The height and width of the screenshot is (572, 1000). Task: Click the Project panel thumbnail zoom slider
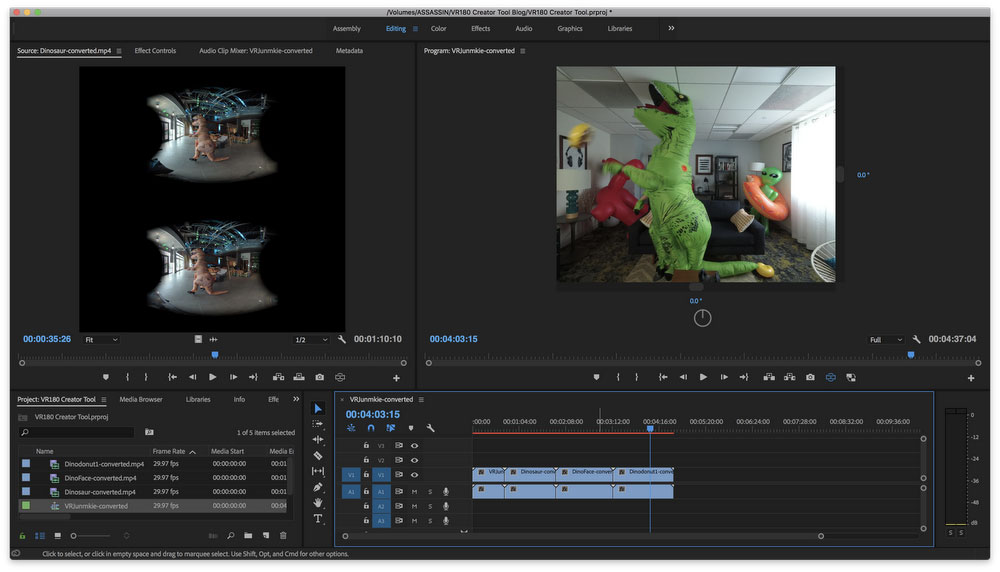pyautogui.click(x=74, y=536)
